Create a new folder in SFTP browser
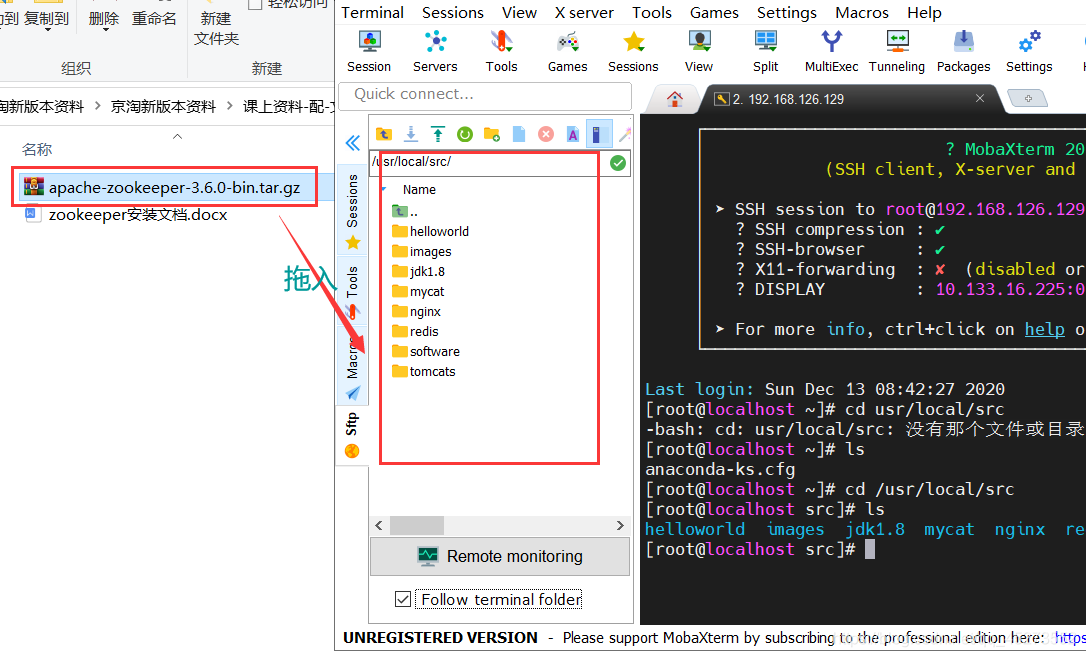Viewport: 1086px width, 657px height. coord(492,134)
